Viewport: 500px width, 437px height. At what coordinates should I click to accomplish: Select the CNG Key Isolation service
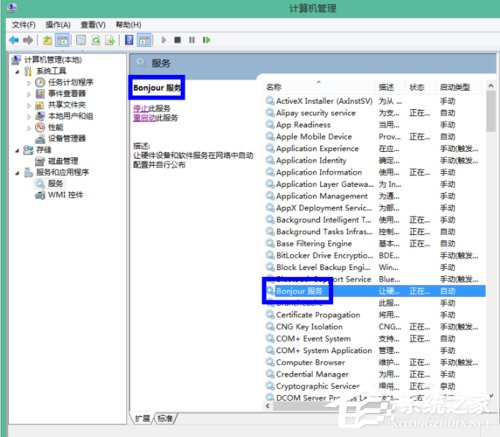pyautogui.click(x=309, y=327)
